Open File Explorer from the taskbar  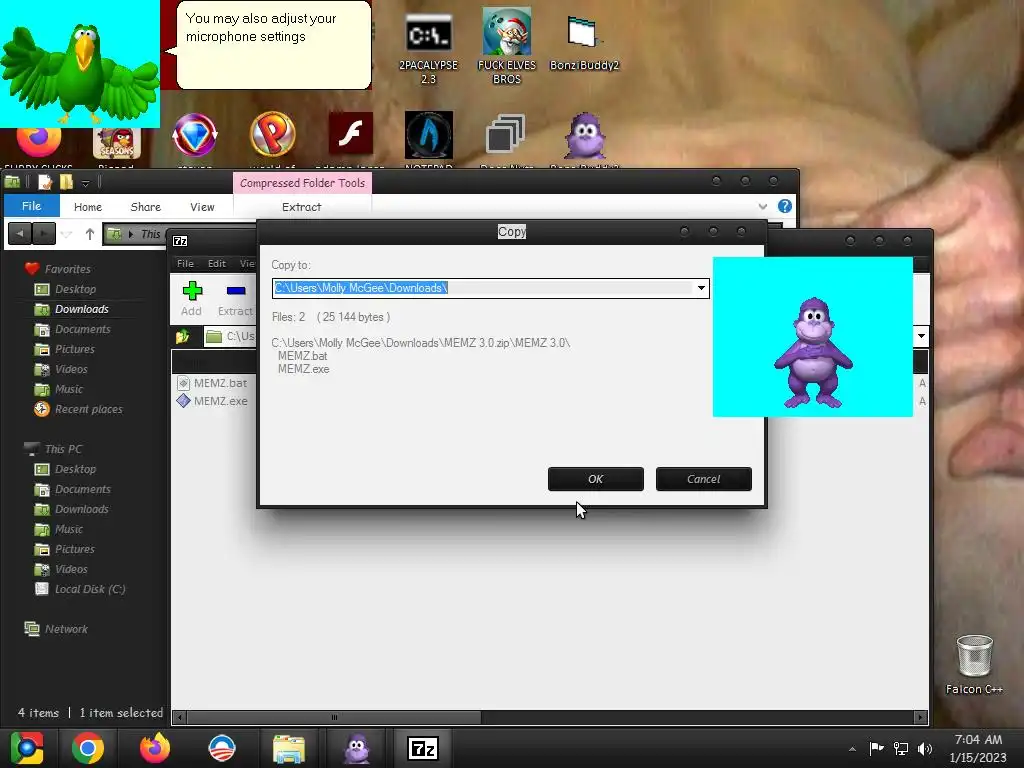pyautogui.click(x=289, y=749)
